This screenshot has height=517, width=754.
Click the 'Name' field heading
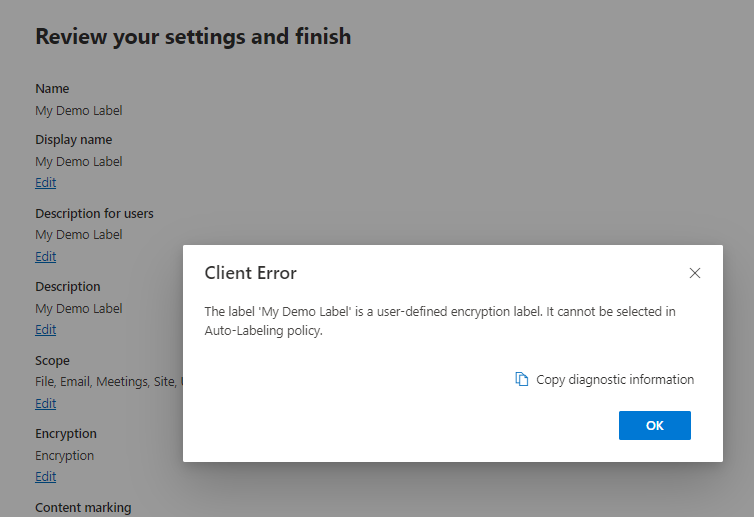point(52,89)
